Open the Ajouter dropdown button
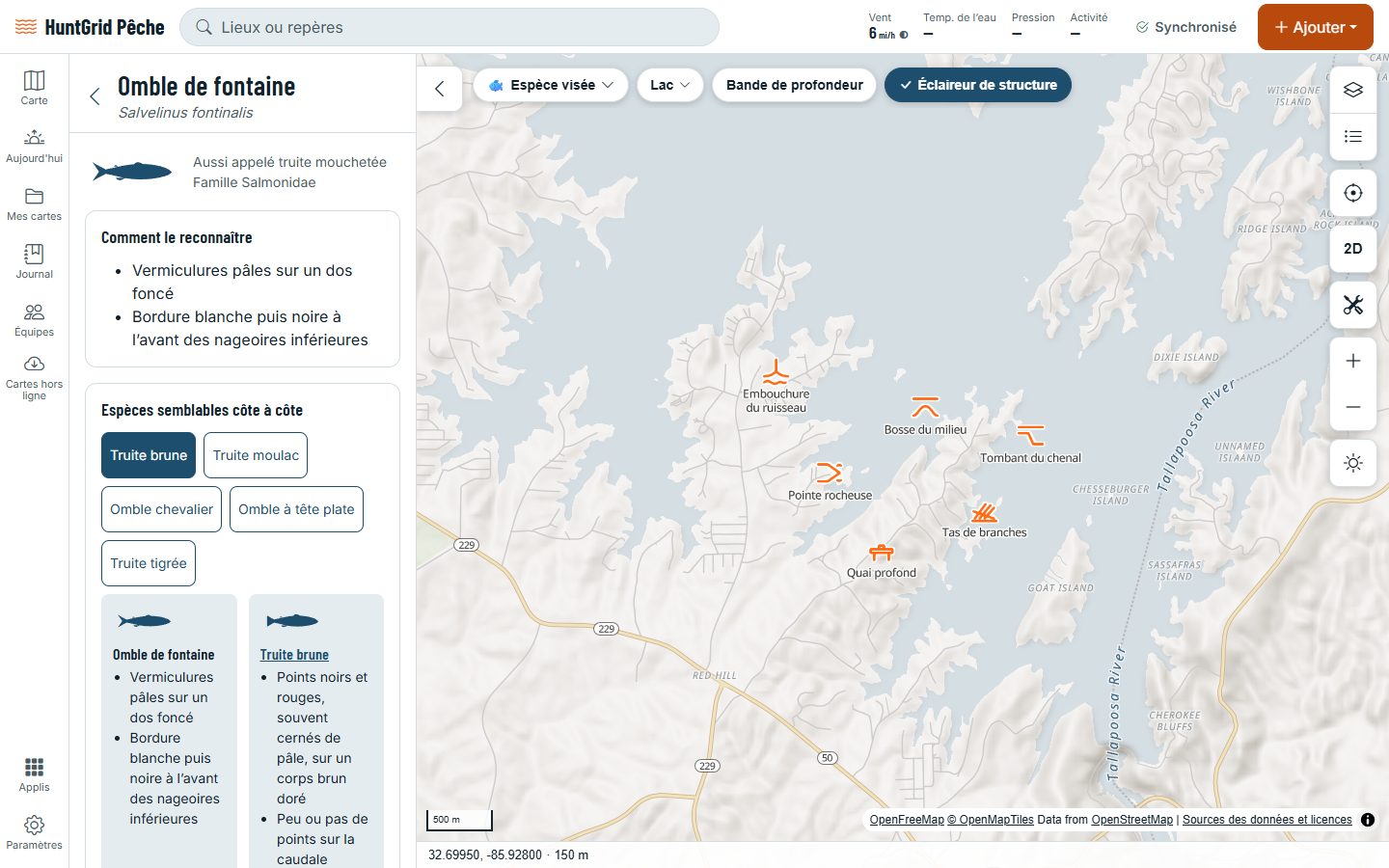This screenshot has height=868, width=1389. (x=1316, y=27)
